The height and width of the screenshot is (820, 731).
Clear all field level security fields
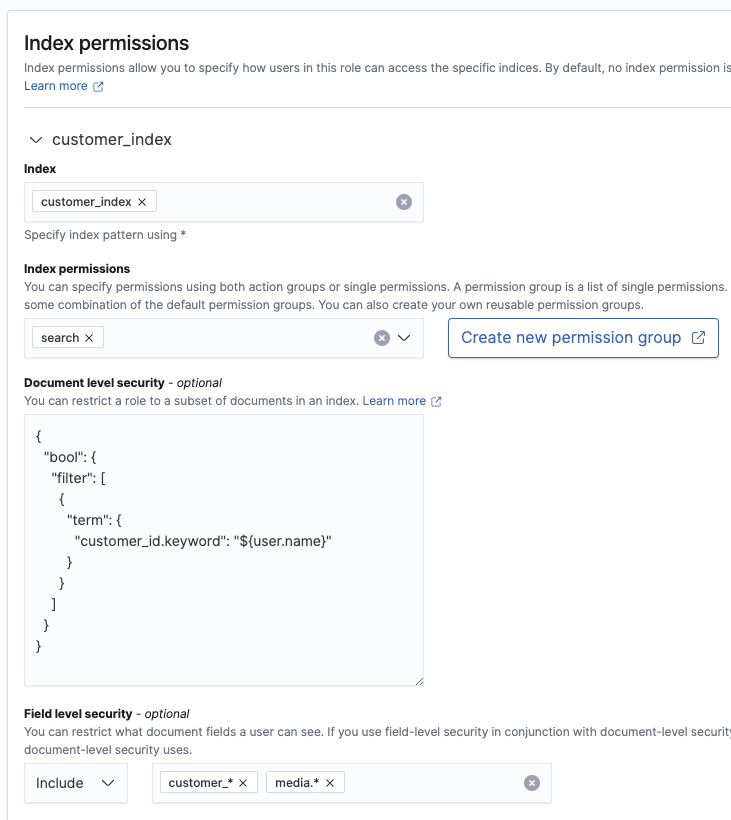click(x=532, y=783)
